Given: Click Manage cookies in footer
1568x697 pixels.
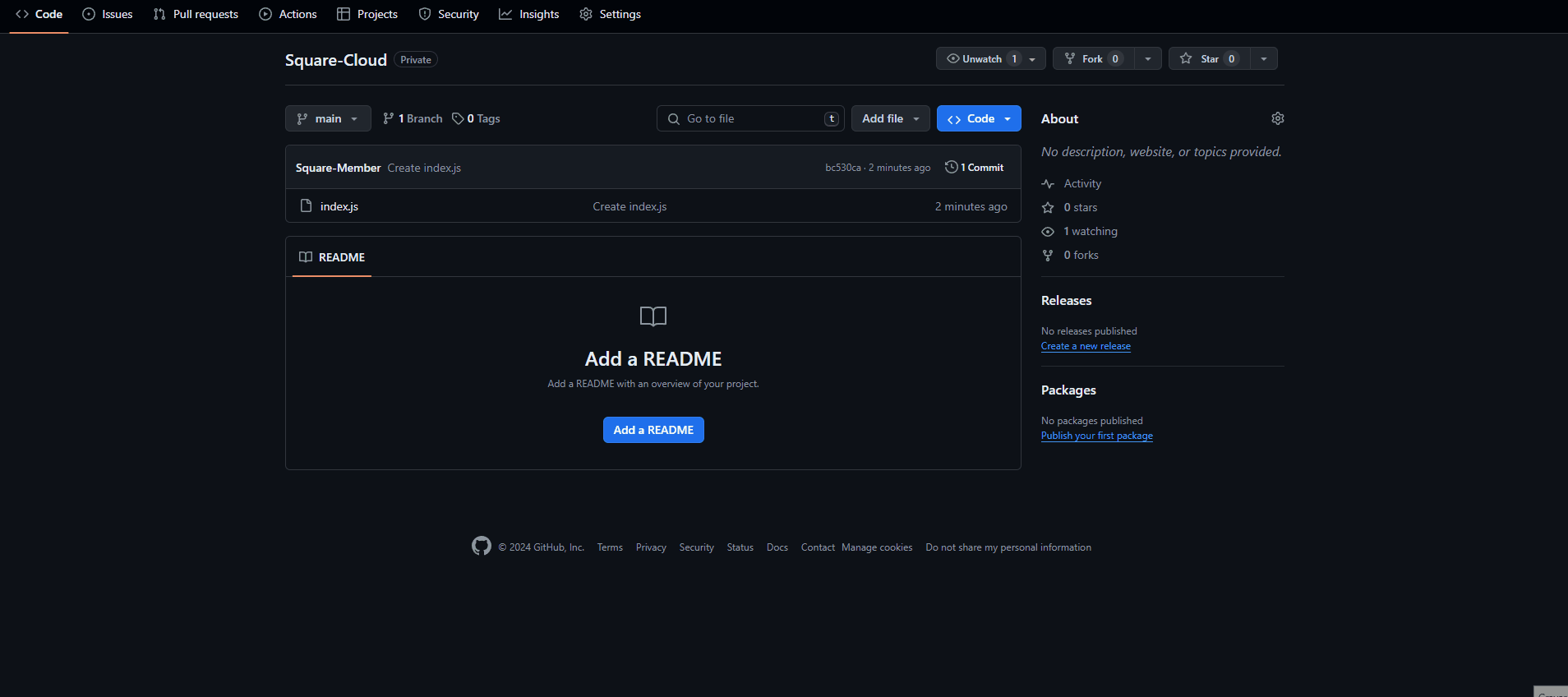Looking at the screenshot, I should [877, 547].
